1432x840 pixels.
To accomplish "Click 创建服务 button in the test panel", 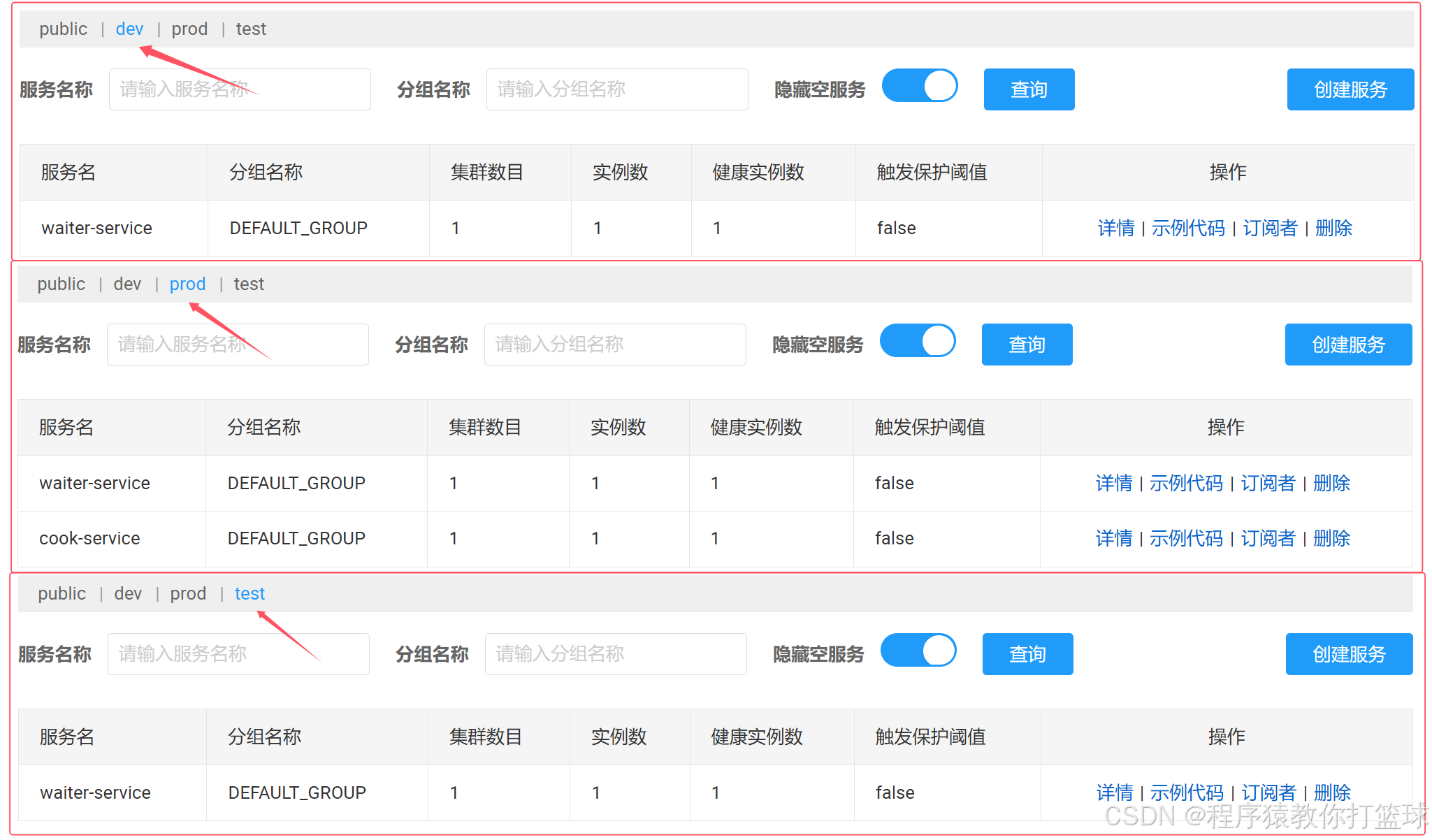I will [1348, 654].
